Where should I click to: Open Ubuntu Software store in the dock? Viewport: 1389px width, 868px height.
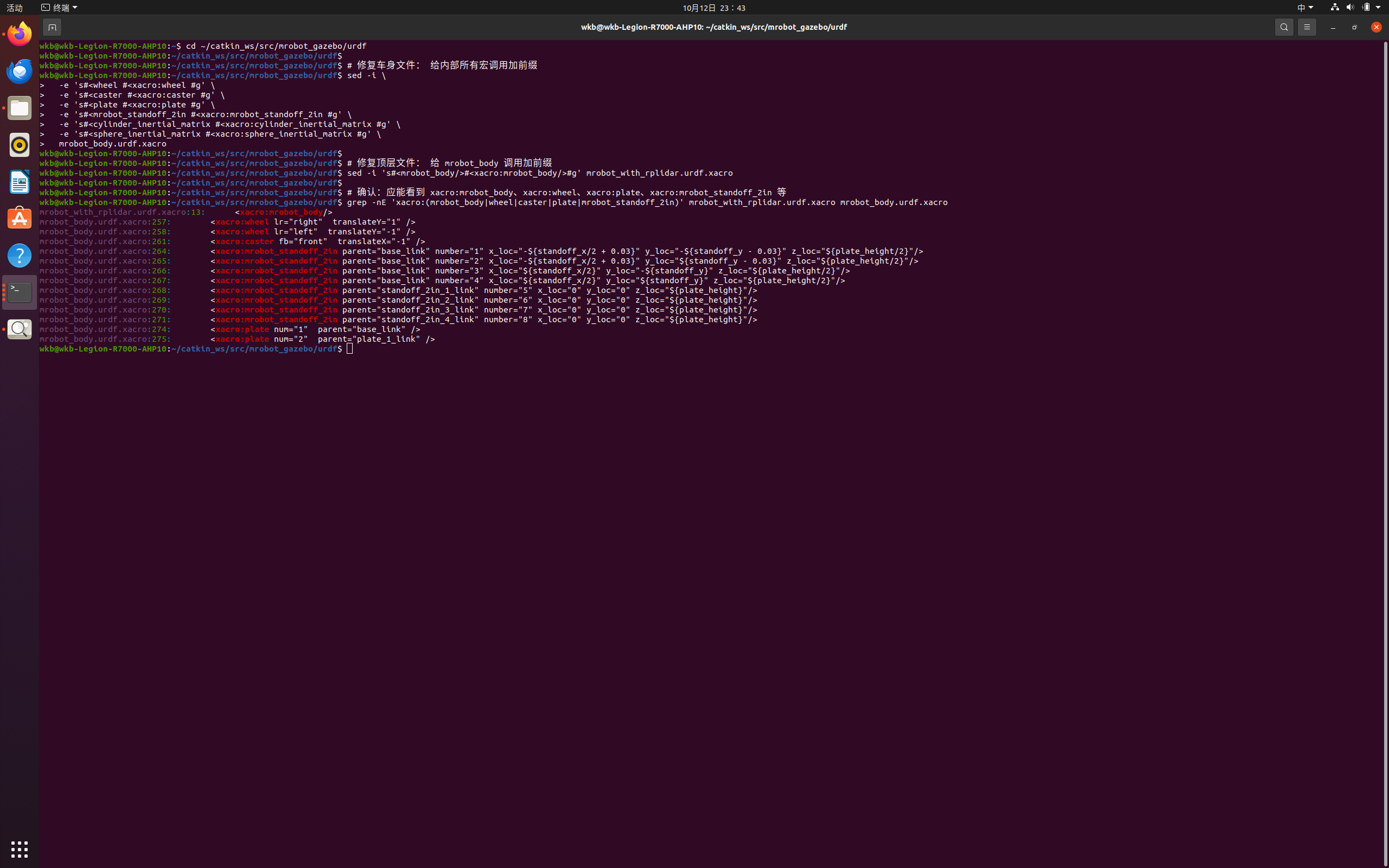pos(20,219)
